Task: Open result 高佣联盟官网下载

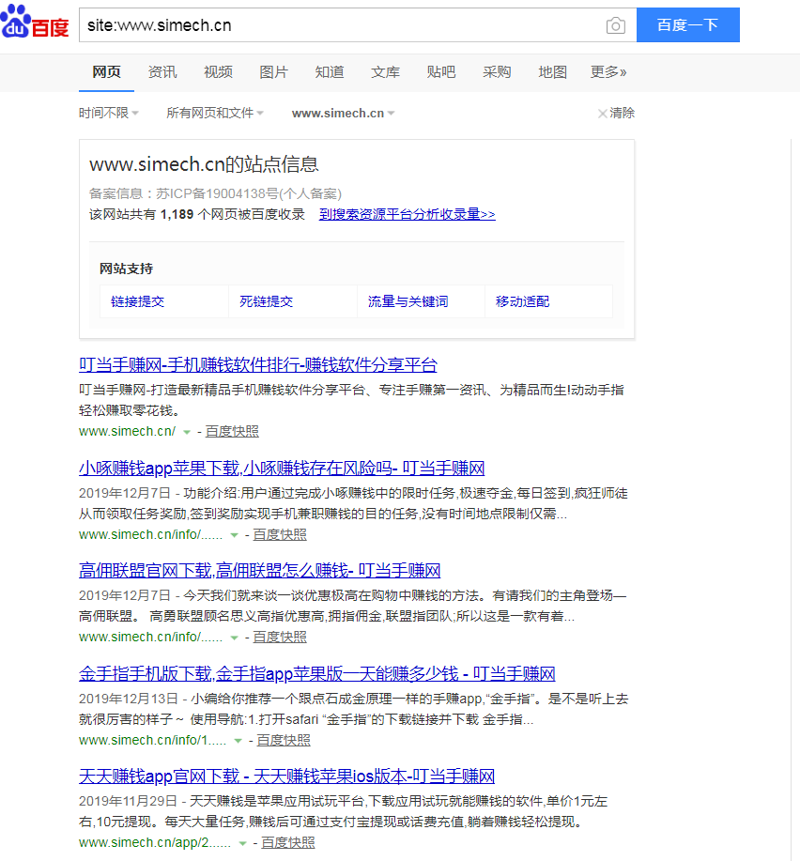Action: [260, 571]
